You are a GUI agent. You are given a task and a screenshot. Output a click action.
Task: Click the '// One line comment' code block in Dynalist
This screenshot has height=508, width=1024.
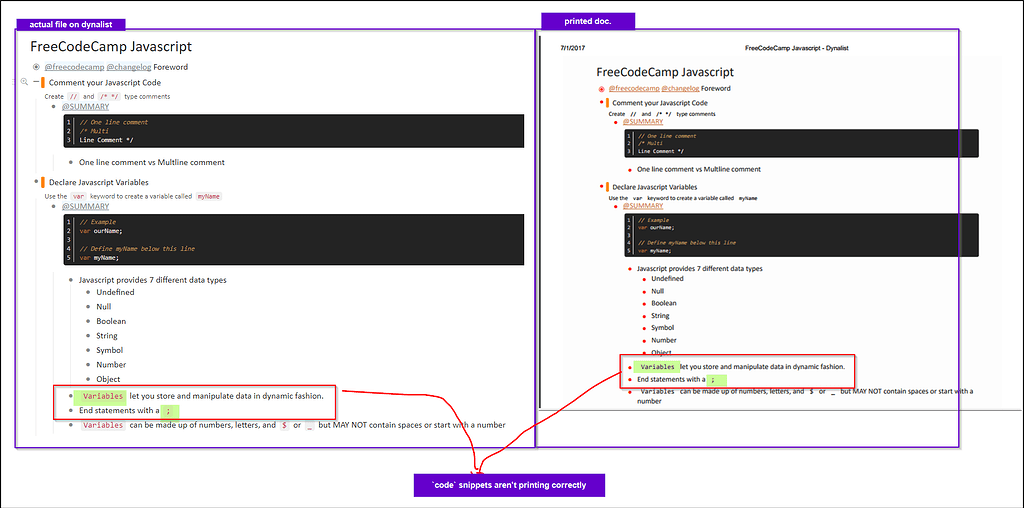pyautogui.click(x=294, y=131)
